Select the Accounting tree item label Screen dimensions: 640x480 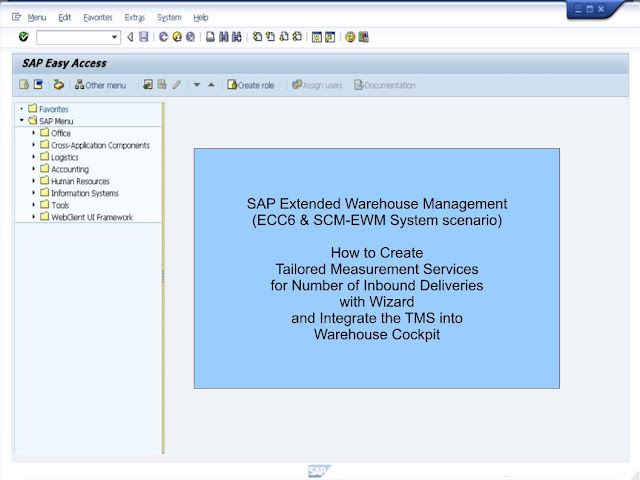tap(70, 169)
